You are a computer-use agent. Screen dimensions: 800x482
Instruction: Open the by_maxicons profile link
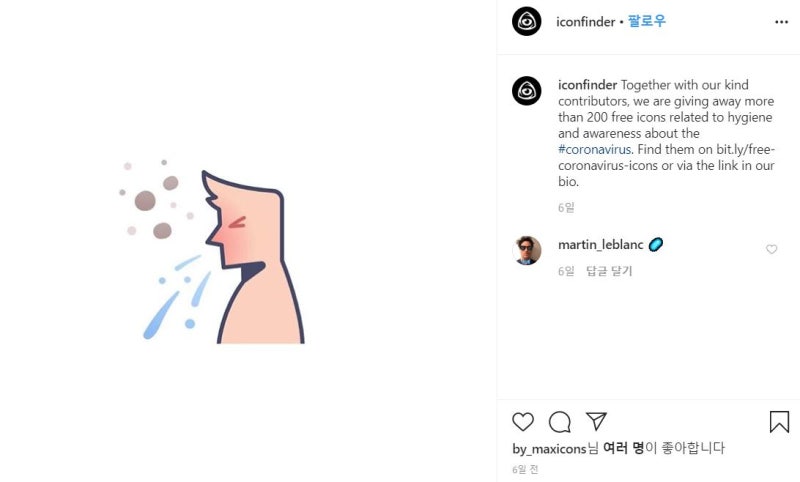coord(548,448)
